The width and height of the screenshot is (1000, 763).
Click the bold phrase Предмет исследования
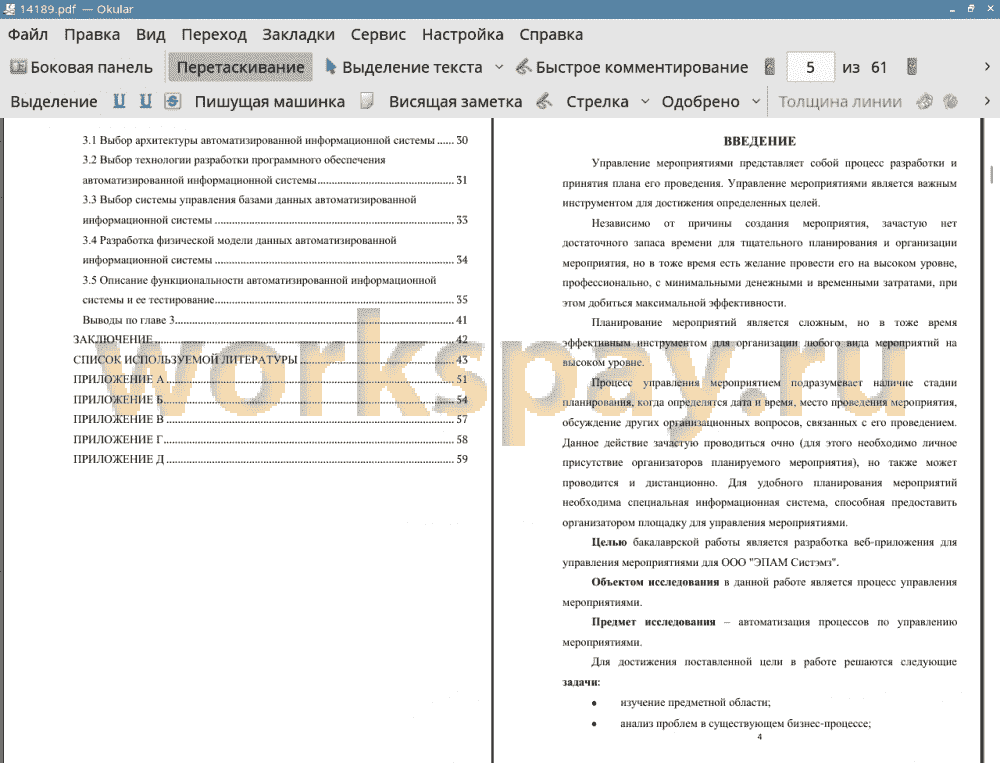point(653,622)
